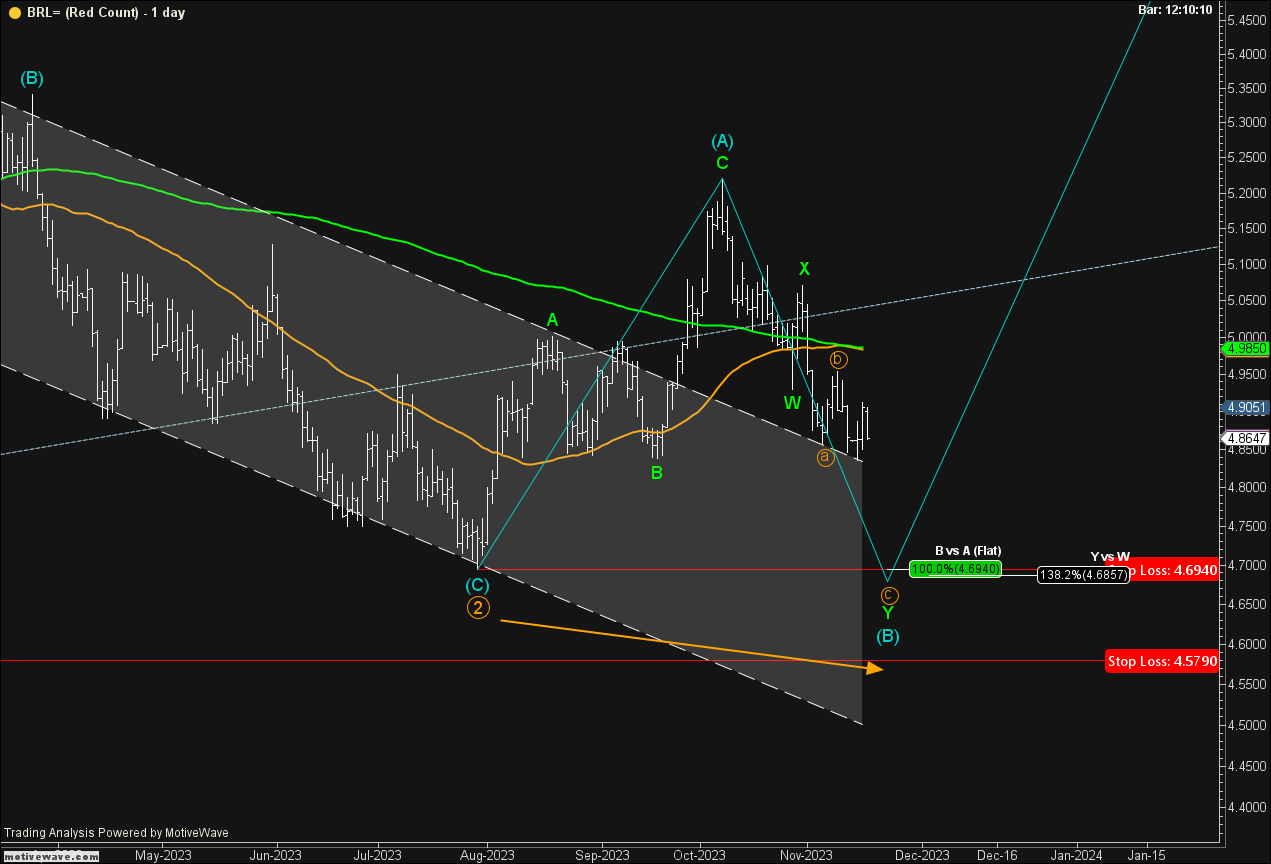Select orange circled c wave label above Y
This screenshot has width=1271, height=864.
click(890, 595)
